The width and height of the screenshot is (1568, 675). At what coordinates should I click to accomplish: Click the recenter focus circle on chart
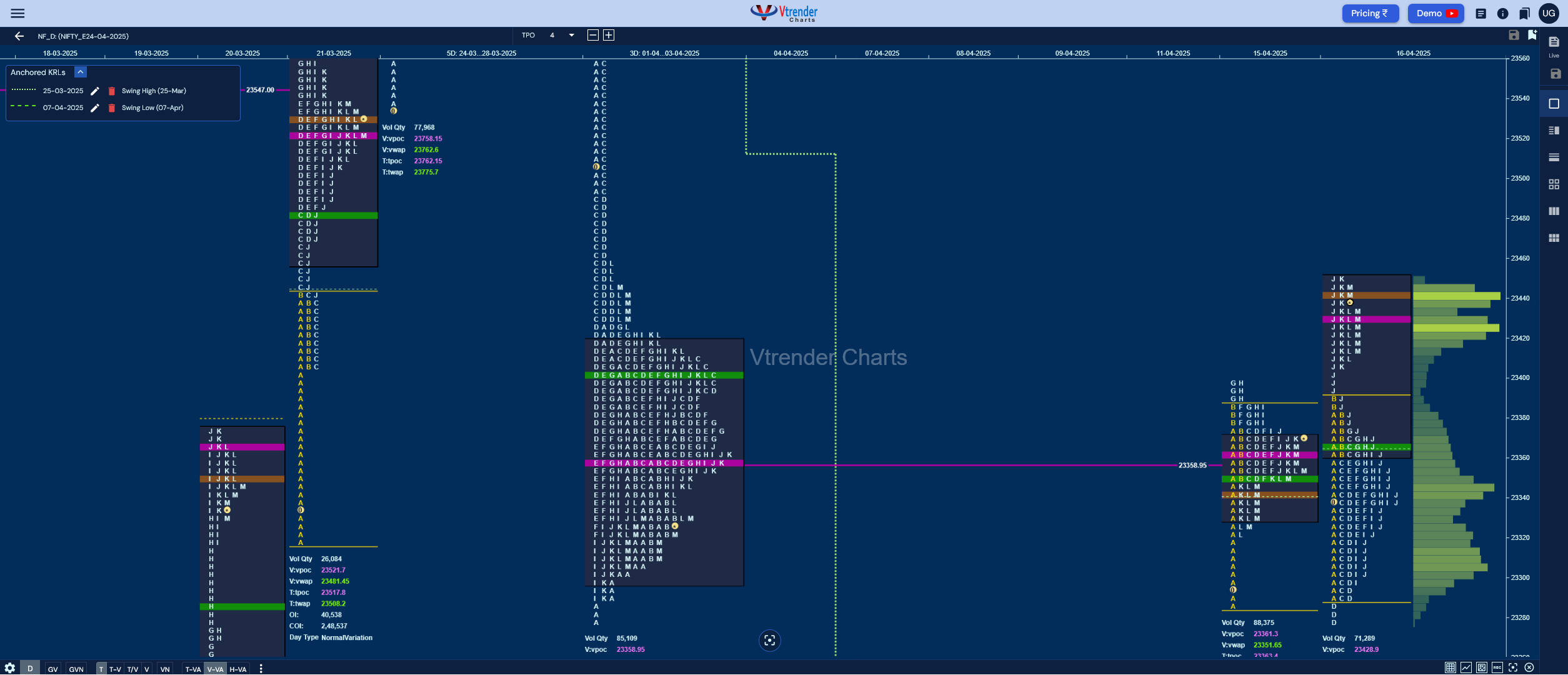click(x=769, y=640)
